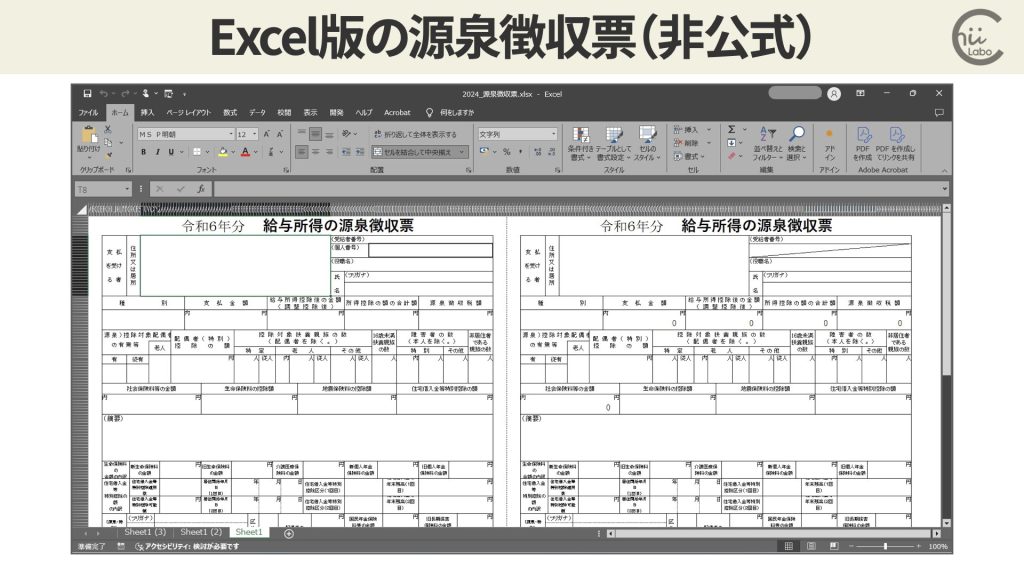Create PDF and share link
This screenshot has height=576, width=1024.
[x=895, y=144]
